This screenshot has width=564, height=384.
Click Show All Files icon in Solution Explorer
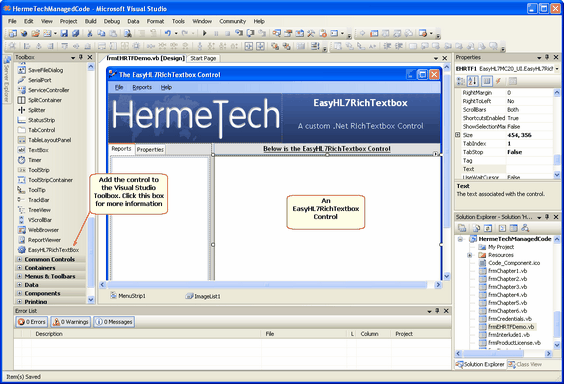point(476,228)
